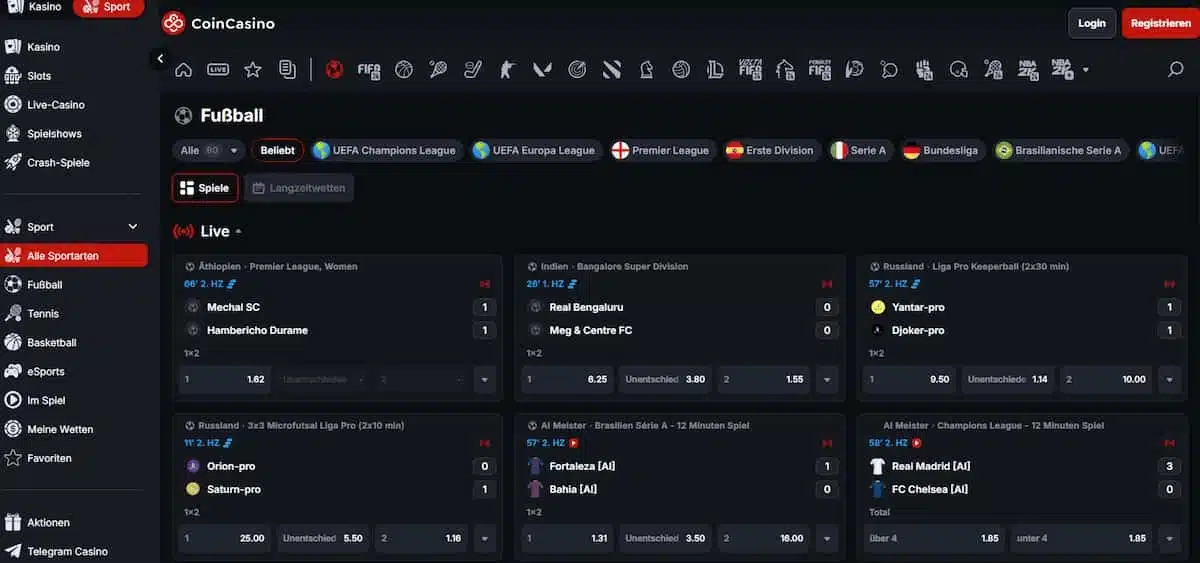Click the Login button
Viewport: 1200px width, 563px height.
coord(1092,23)
